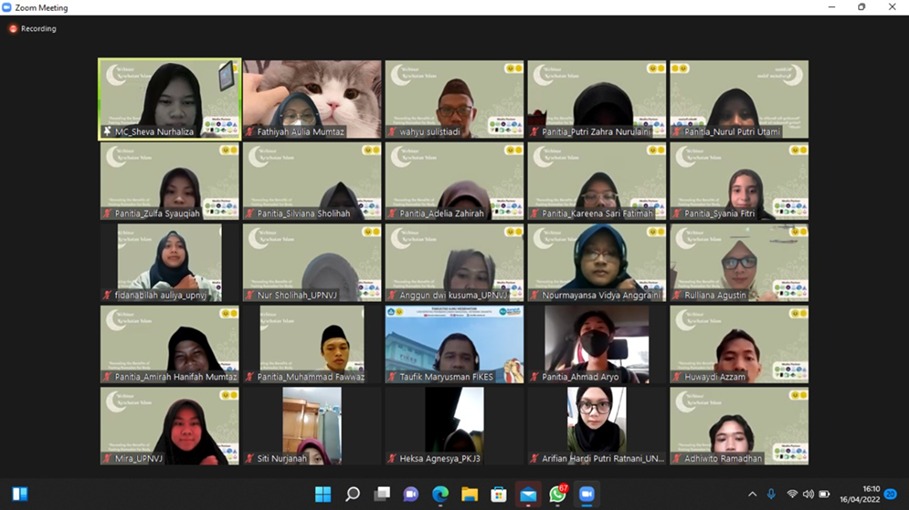Open Task View from taskbar
The width and height of the screenshot is (909, 510).
(x=382, y=494)
